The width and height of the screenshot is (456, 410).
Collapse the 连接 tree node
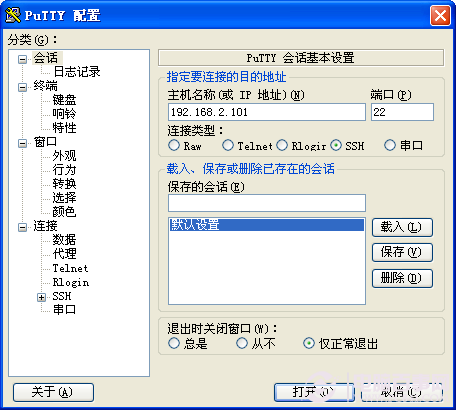click(23, 228)
